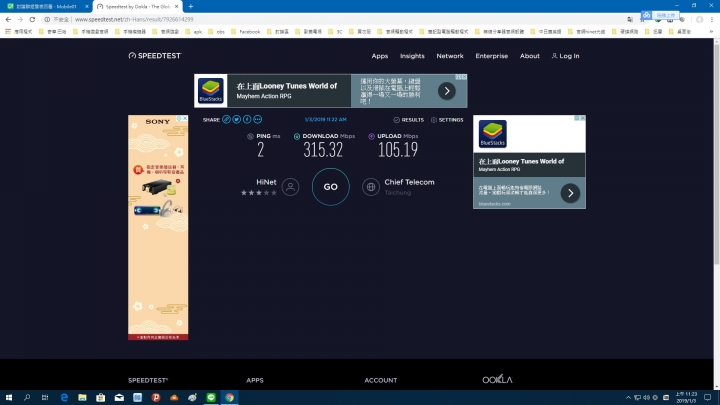Click the browser forward arrow
This screenshot has width=720, height=405.
click(x=20, y=19)
